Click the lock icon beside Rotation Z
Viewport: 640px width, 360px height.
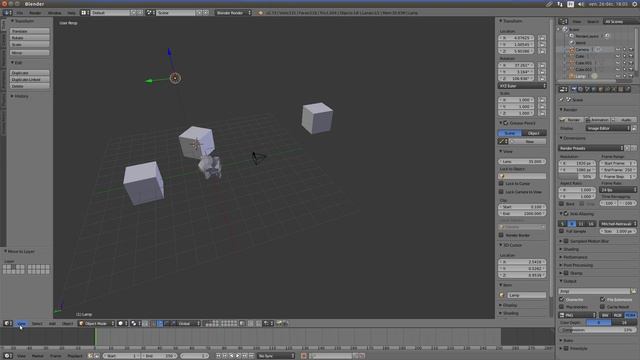click(x=542, y=78)
